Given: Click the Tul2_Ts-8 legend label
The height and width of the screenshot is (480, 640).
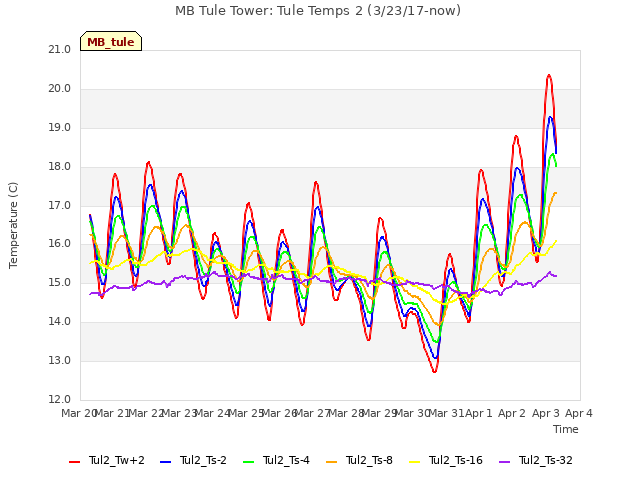Looking at the screenshot, I should (x=369, y=461).
